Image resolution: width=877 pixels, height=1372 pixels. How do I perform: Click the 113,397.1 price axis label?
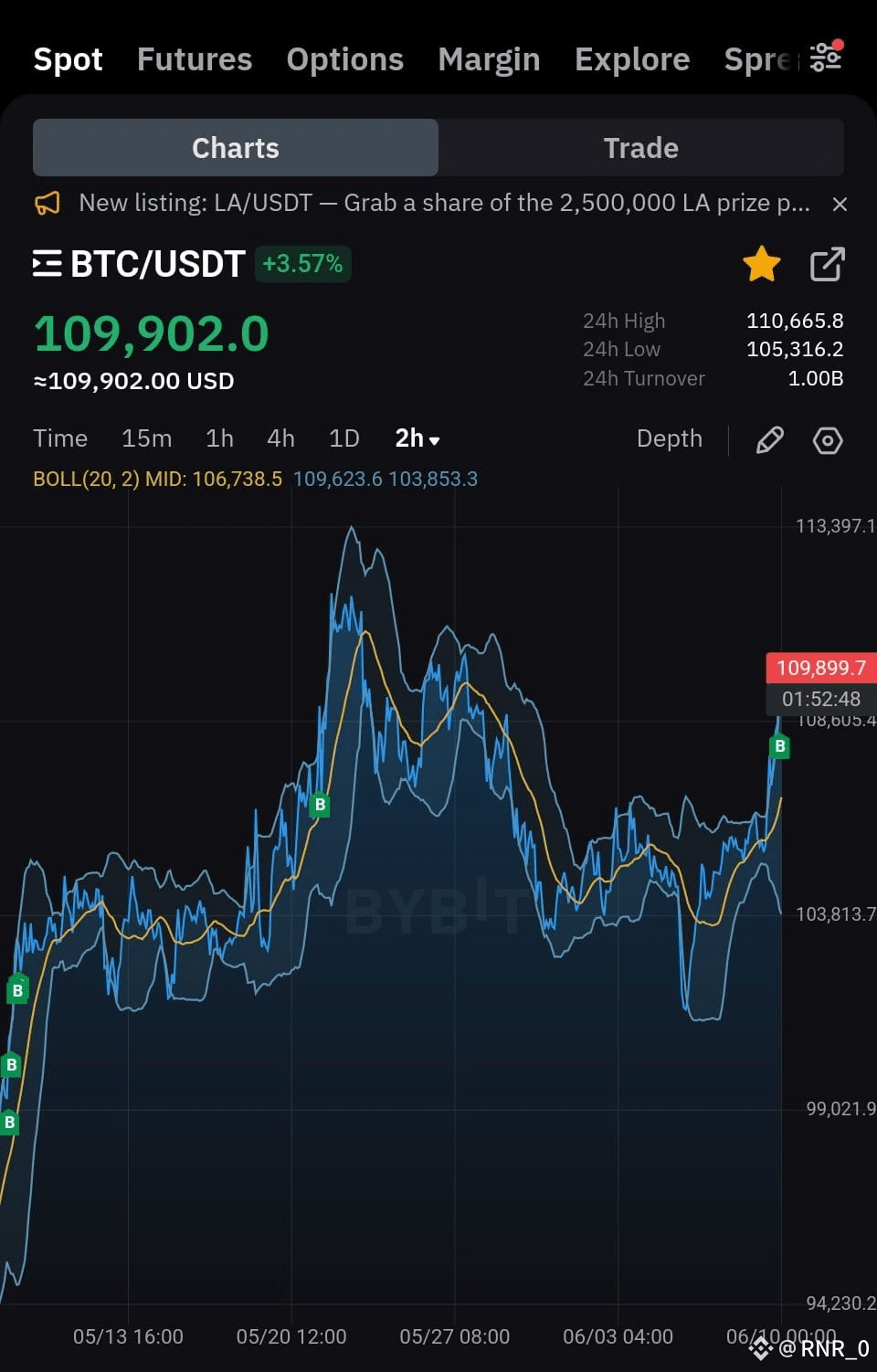tap(835, 526)
